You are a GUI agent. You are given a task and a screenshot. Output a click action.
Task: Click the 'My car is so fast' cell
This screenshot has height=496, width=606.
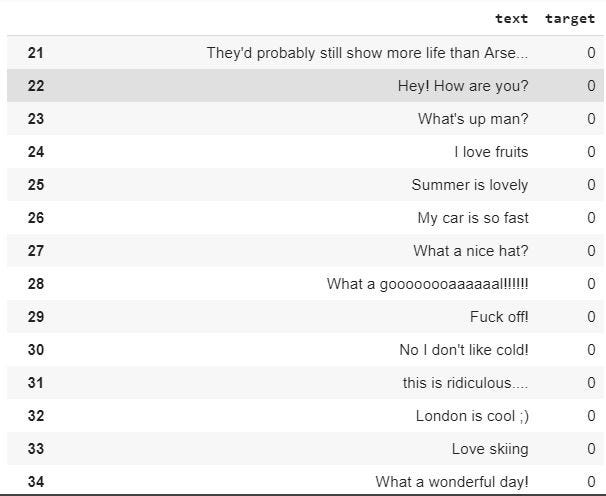473,218
